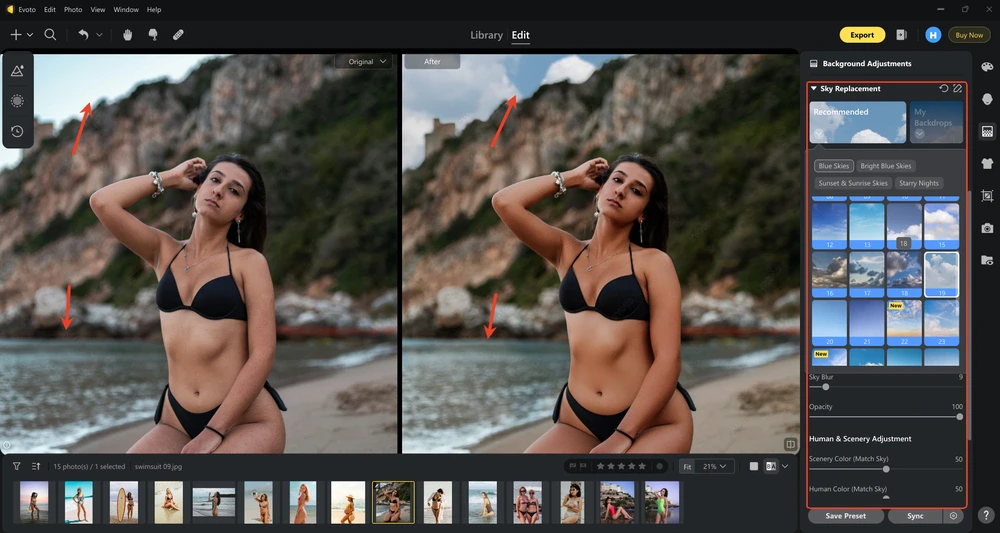Click the panel layout icon next to Export
This screenshot has height=533, width=1000.
click(901, 35)
